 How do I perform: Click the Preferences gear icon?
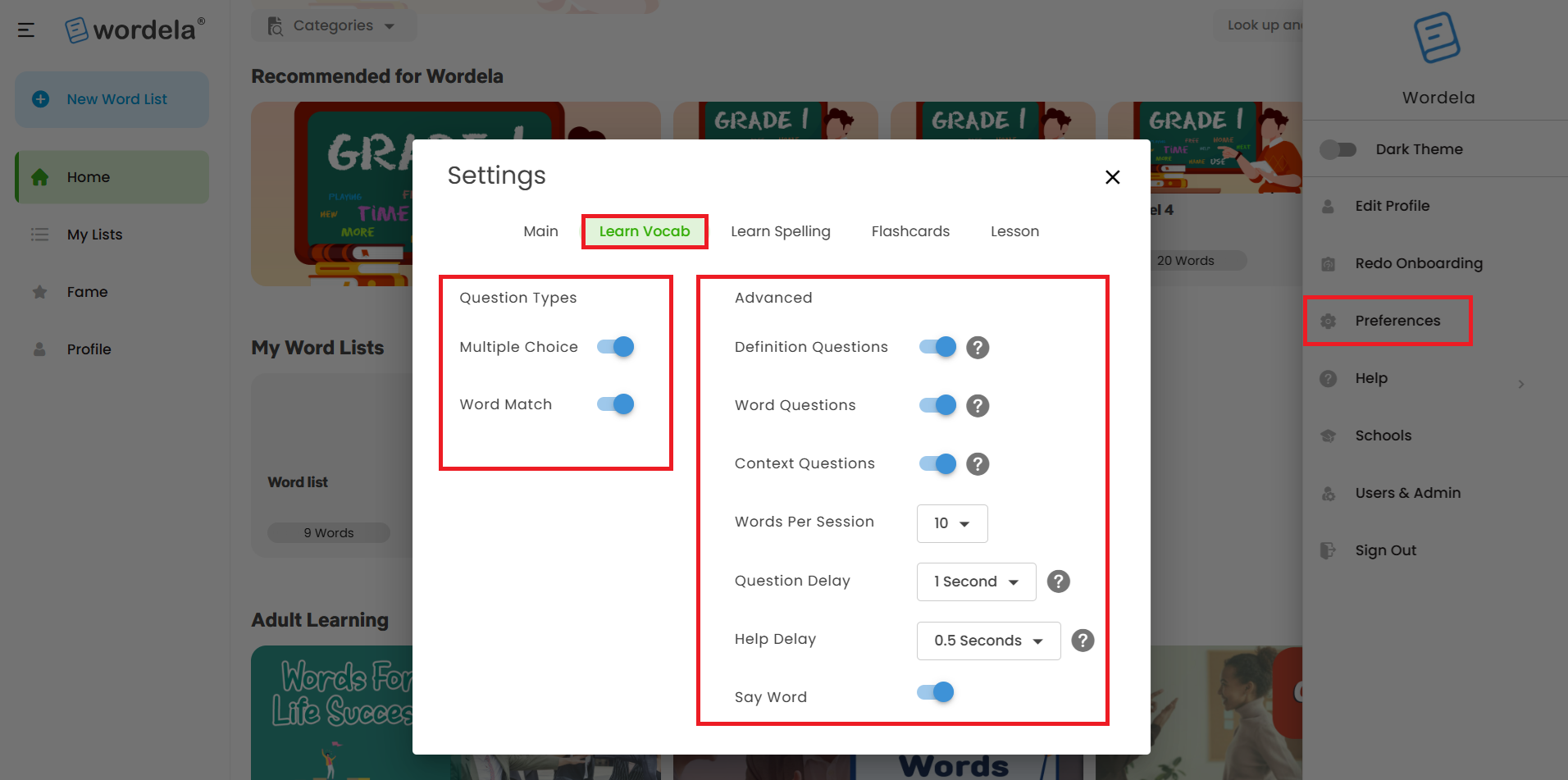click(x=1329, y=321)
